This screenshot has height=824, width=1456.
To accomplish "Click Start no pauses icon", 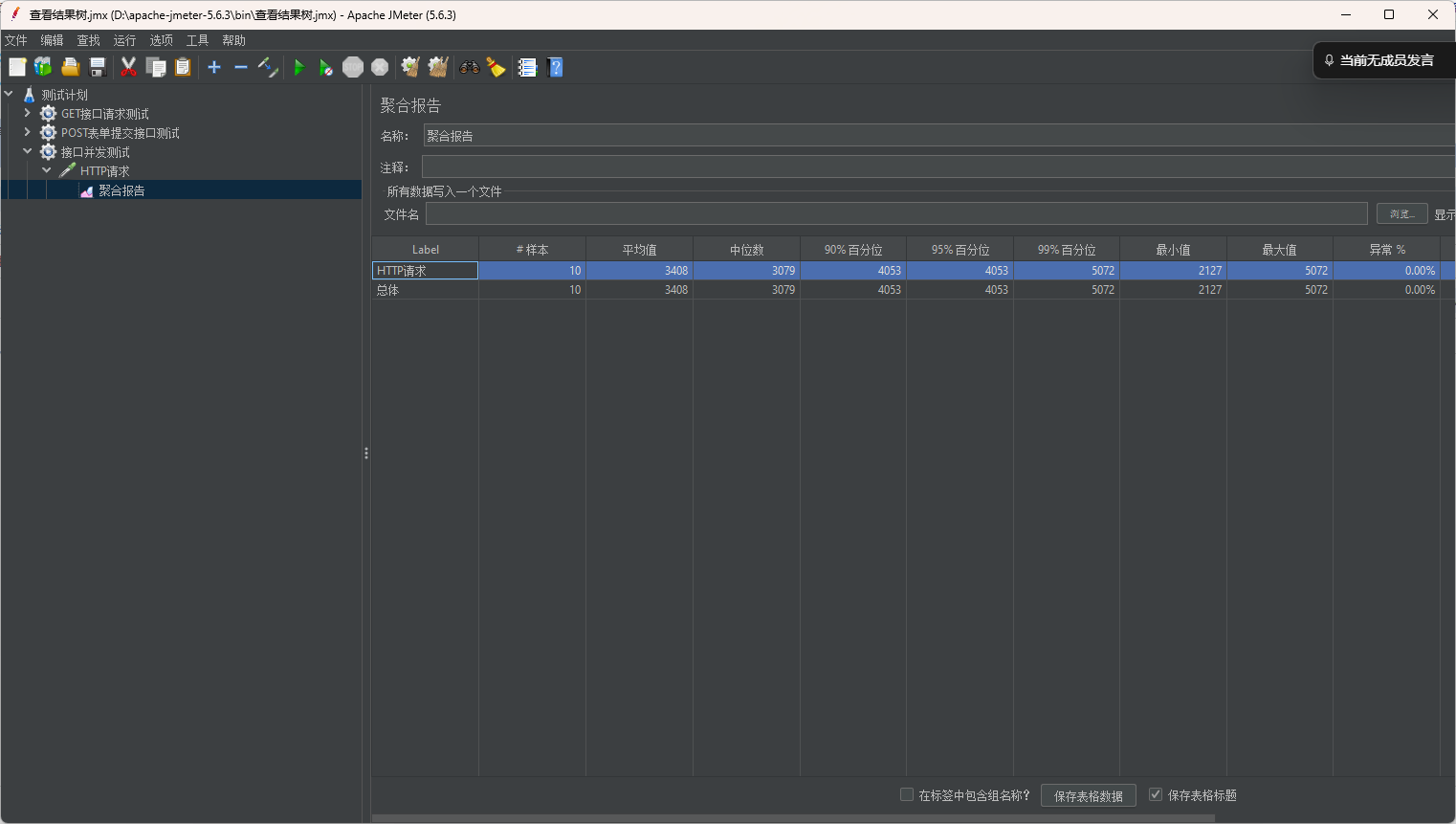I will coord(326,67).
